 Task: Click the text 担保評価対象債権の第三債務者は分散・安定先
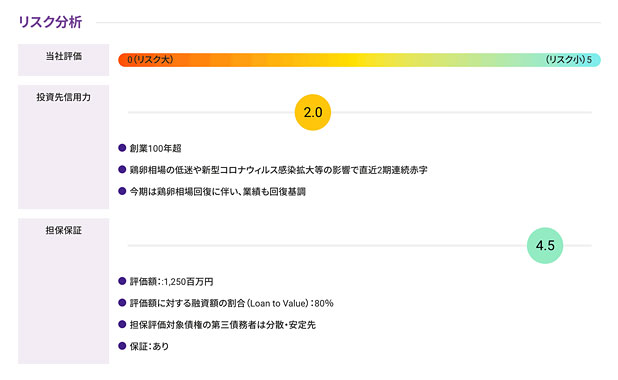pos(223,325)
